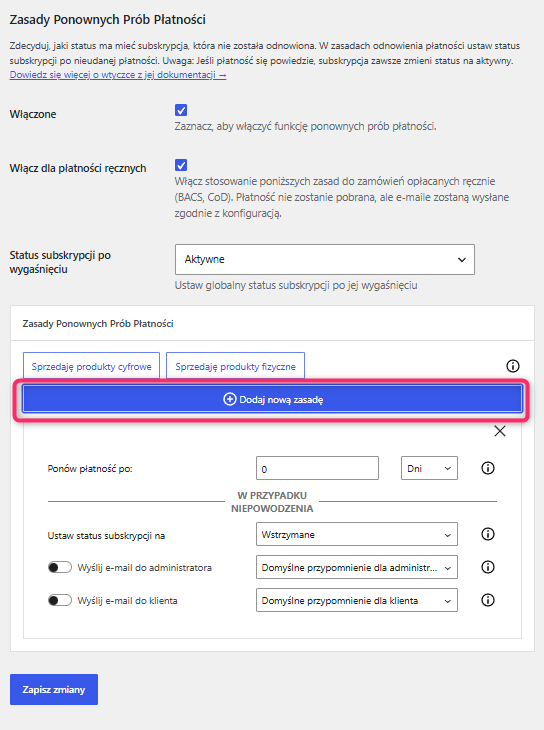The width and height of the screenshot is (544, 730).
Task: Select Sprzedaję produkty cyfrowe preset
Action: 91,366
